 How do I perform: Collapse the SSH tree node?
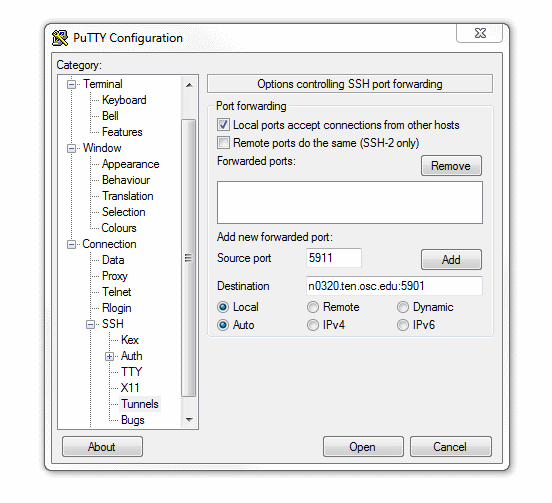(x=90, y=325)
